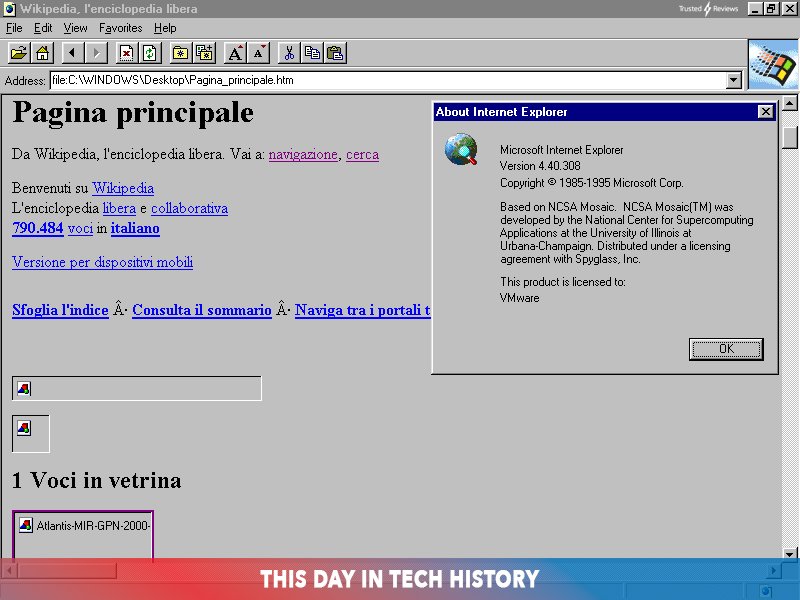The height and width of the screenshot is (600, 800).
Task: Click the Open file toolbar icon
Action: click(19, 53)
